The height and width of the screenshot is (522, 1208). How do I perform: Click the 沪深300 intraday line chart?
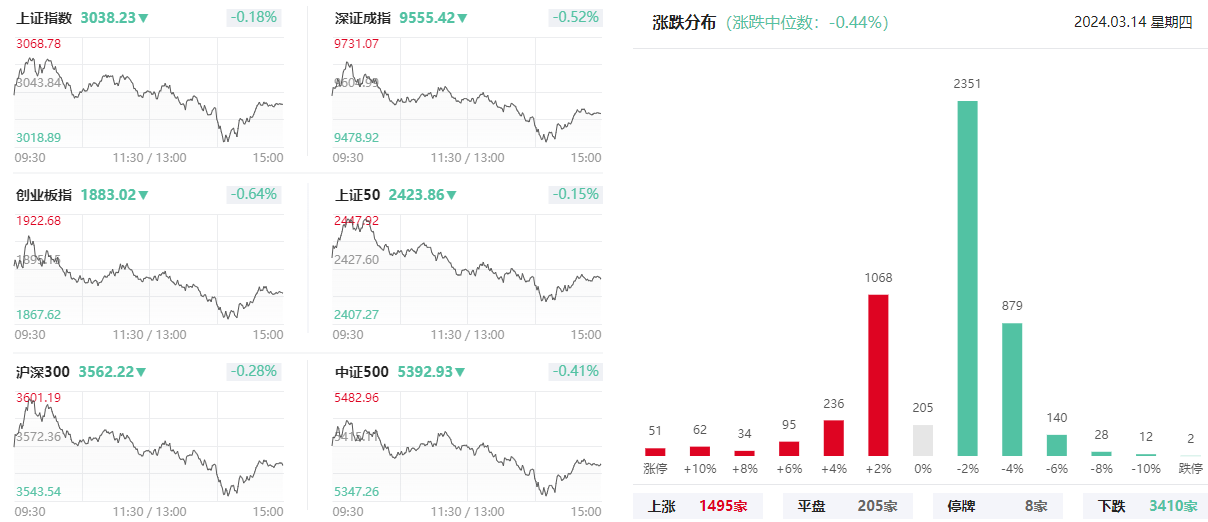pyautogui.click(x=149, y=443)
